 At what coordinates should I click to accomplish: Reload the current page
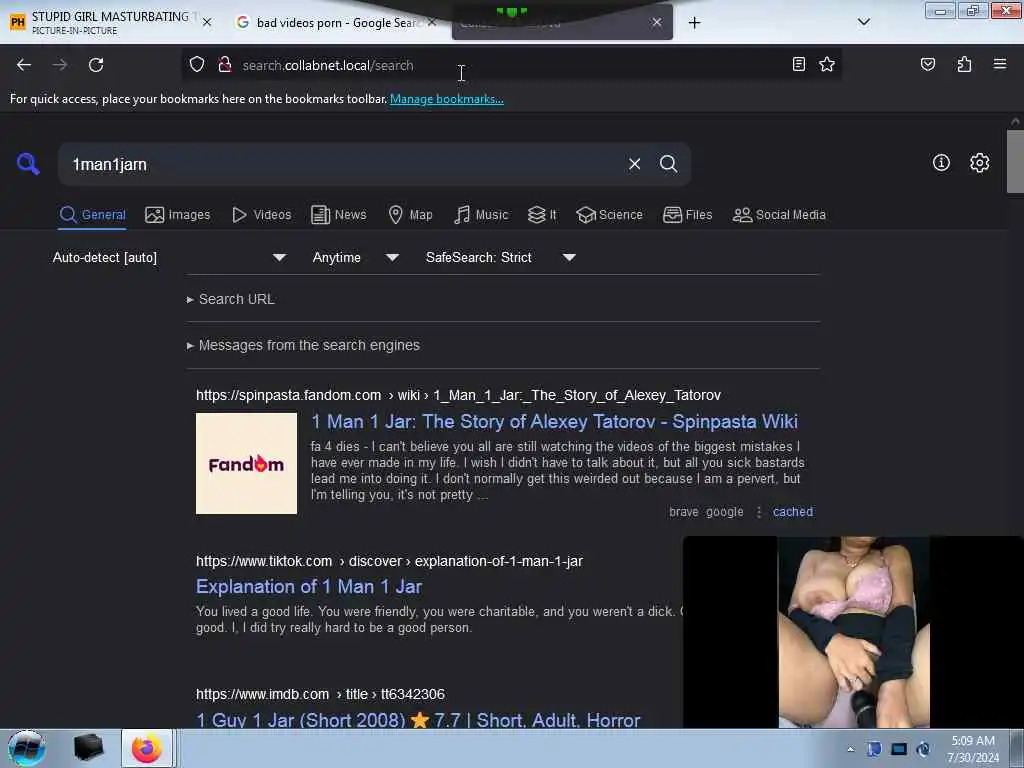pyautogui.click(x=96, y=65)
